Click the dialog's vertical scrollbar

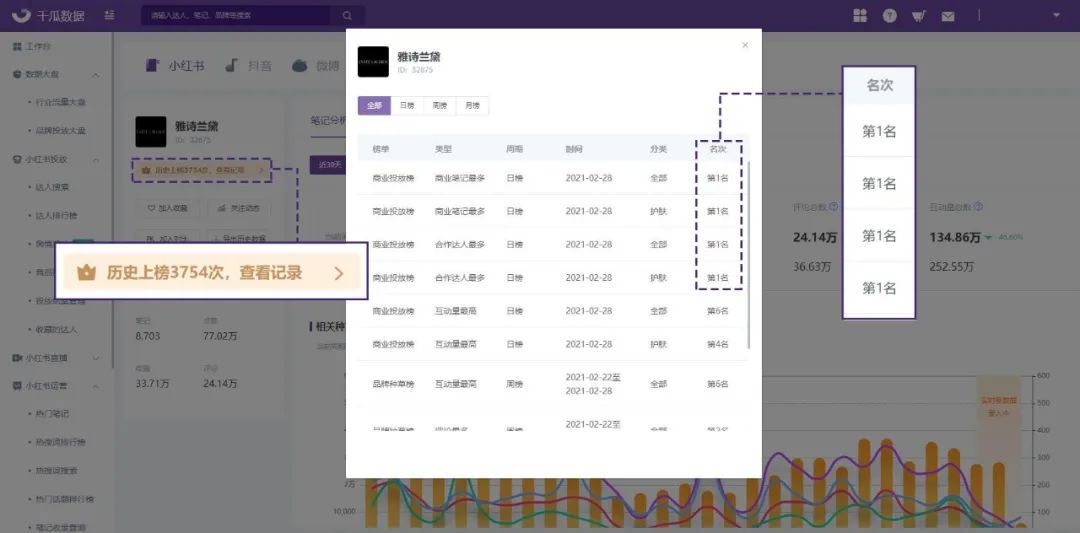pyautogui.click(x=748, y=255)
